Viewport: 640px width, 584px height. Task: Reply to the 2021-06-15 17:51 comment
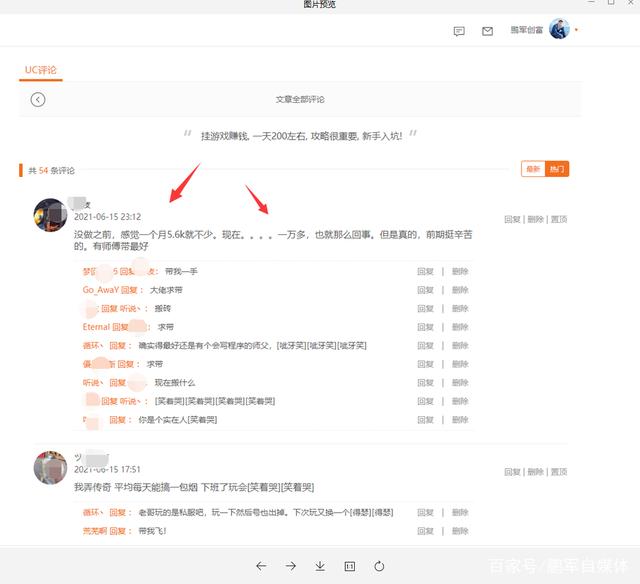(x=512, y=471)
